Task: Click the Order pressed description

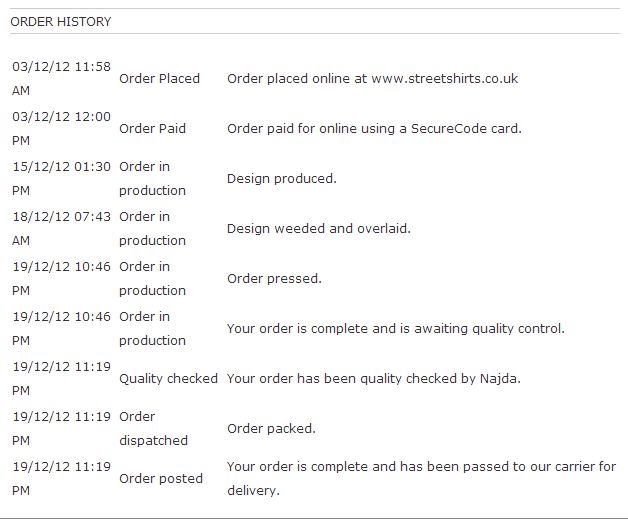Action: 274,279
